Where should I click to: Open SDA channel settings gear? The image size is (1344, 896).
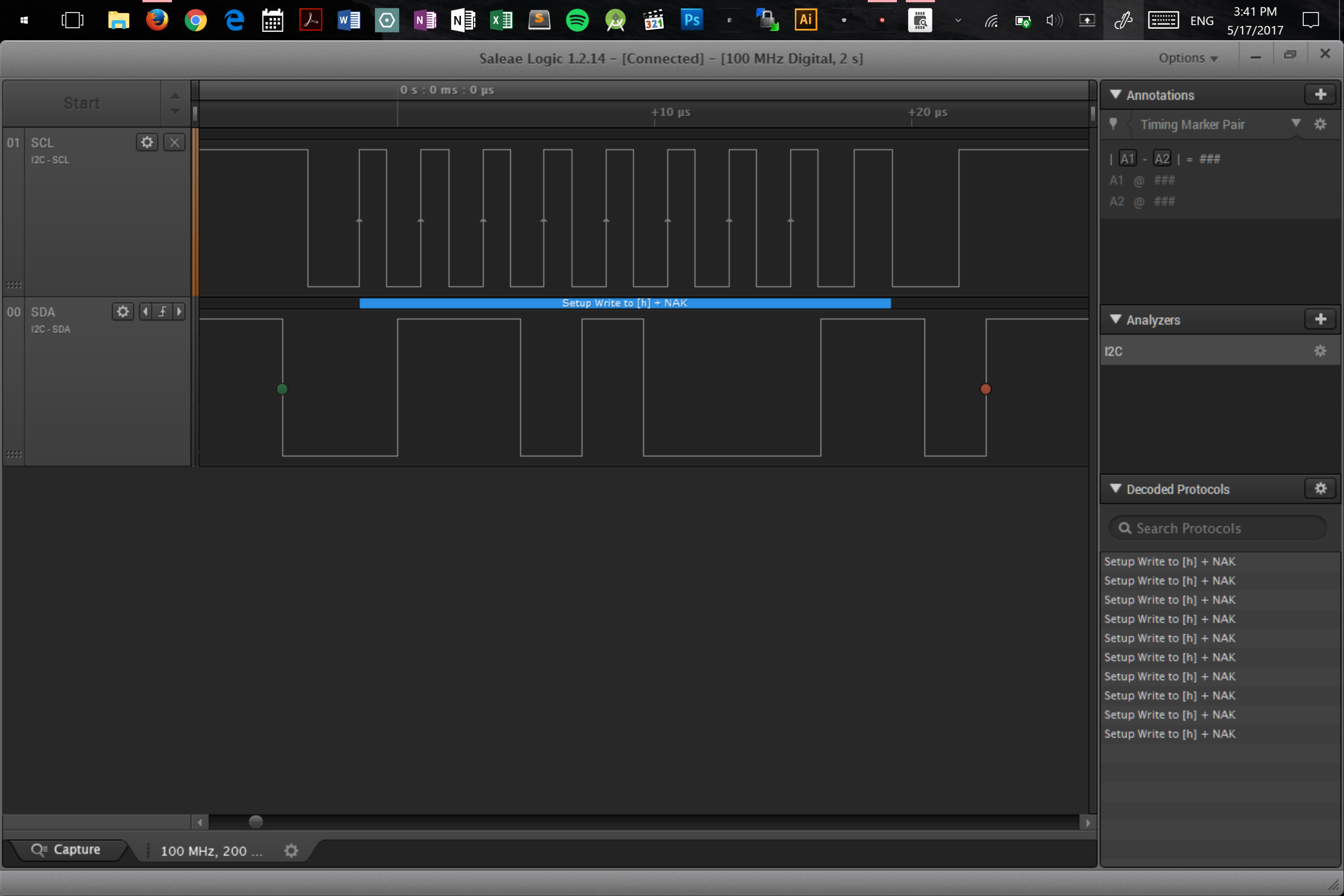click(x=122, y=312)
